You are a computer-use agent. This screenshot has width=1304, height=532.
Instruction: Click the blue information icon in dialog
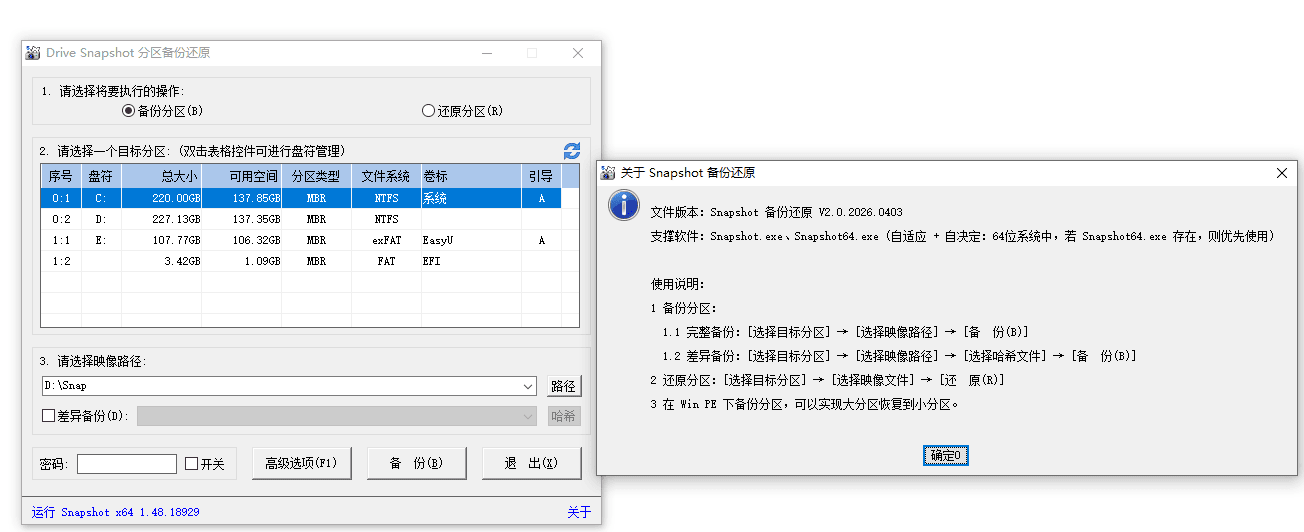[624, 205]
